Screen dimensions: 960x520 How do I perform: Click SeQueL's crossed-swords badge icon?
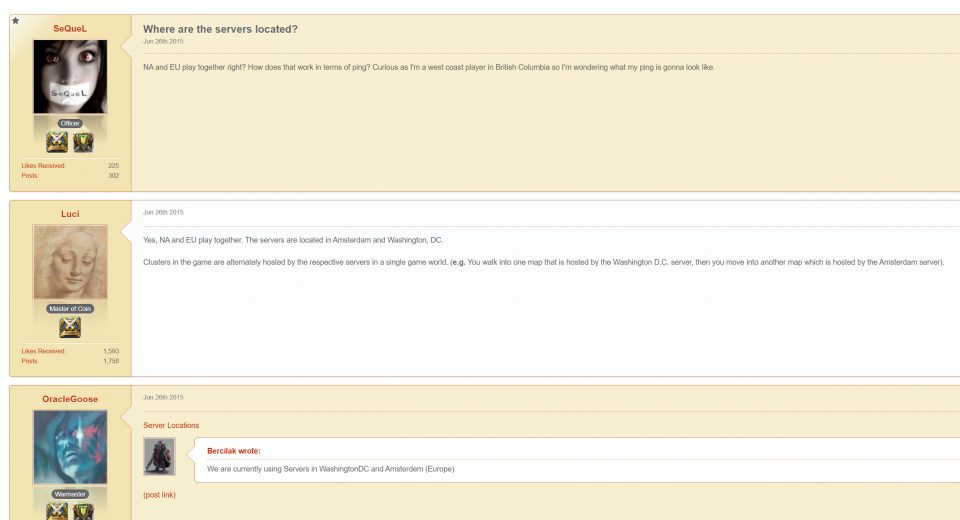click(57, 142)
